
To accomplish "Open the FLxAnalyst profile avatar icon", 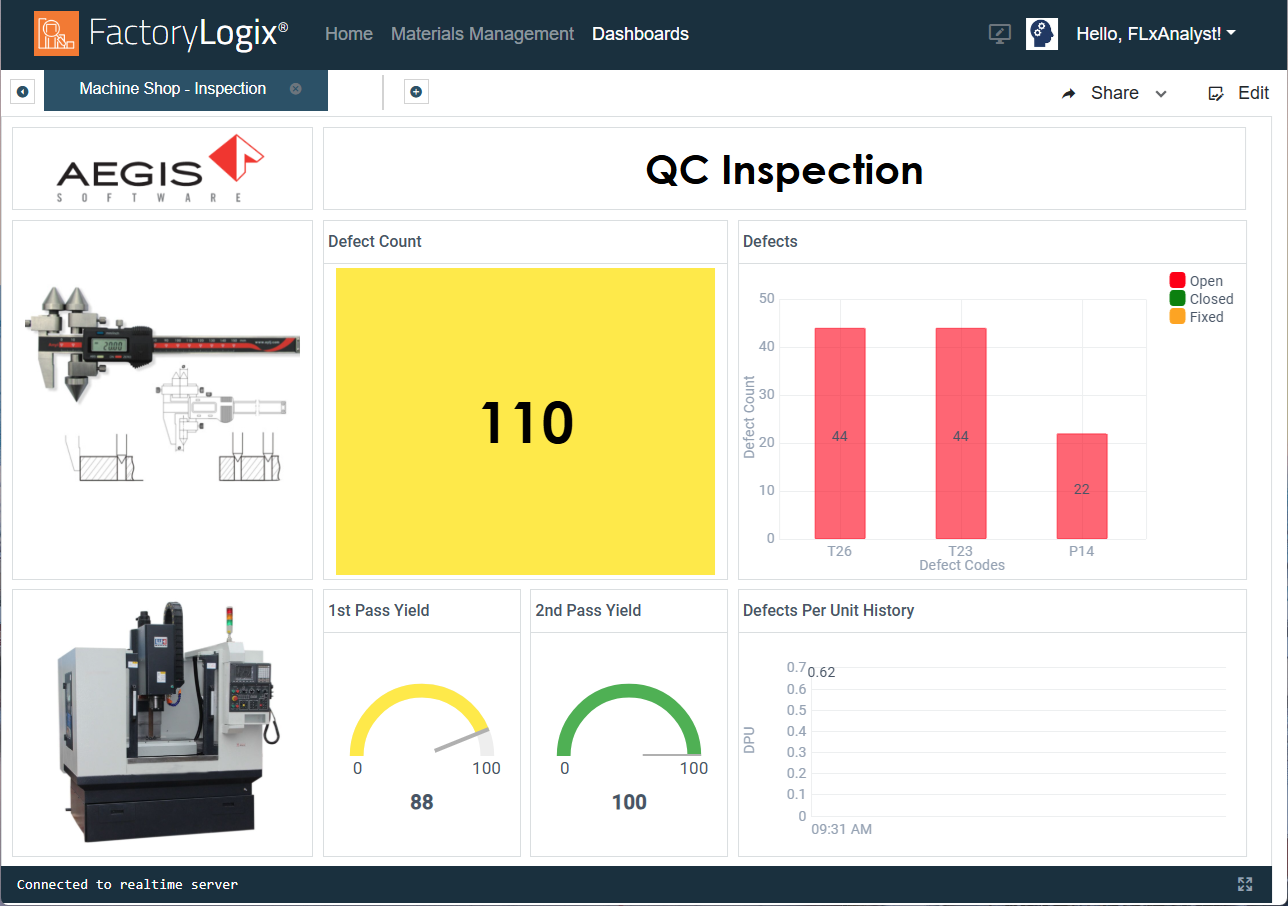I will [x=1042, y=33].
